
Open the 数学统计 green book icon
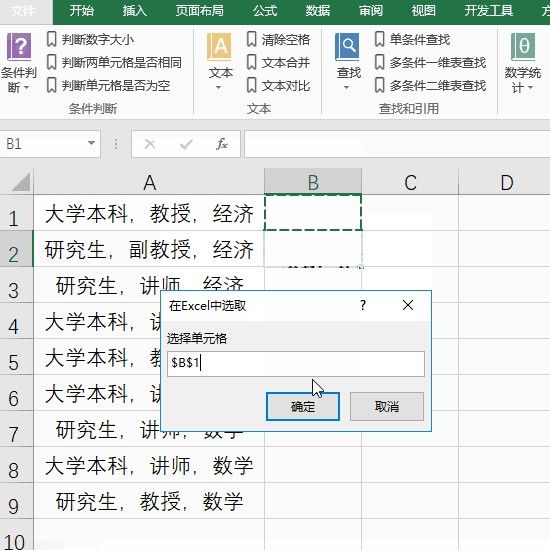click(523, 47)
